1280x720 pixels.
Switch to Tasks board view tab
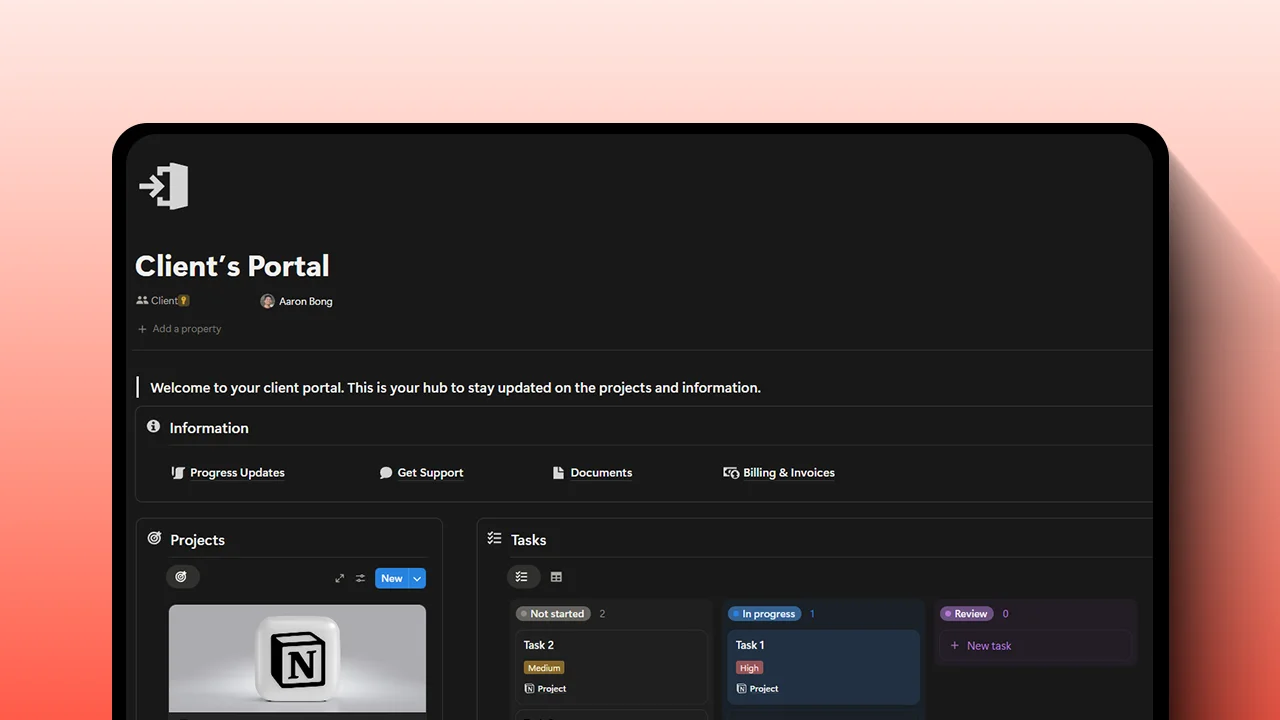tap(523, 577)
